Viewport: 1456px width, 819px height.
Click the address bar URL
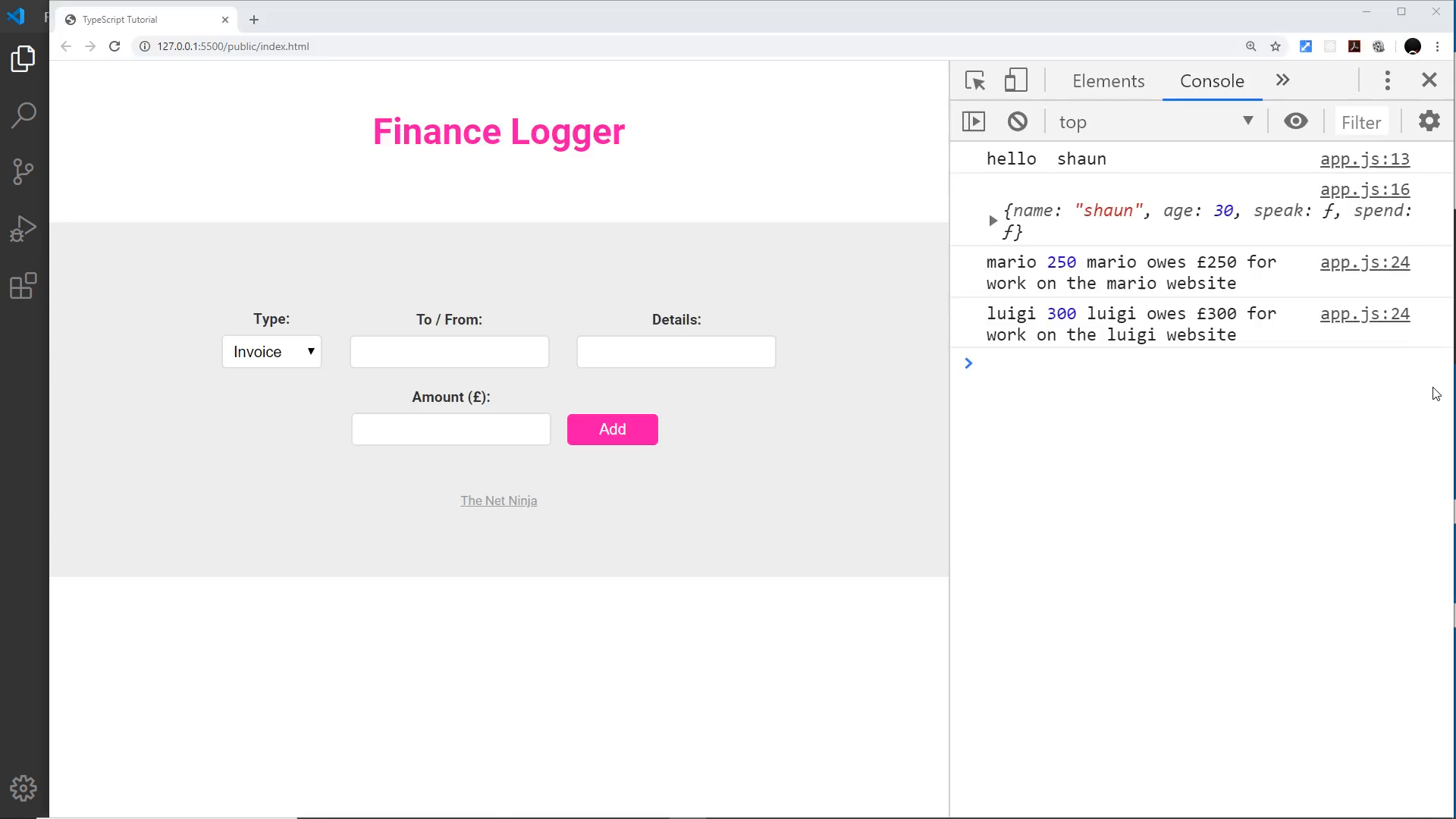(x=234, y=46)
